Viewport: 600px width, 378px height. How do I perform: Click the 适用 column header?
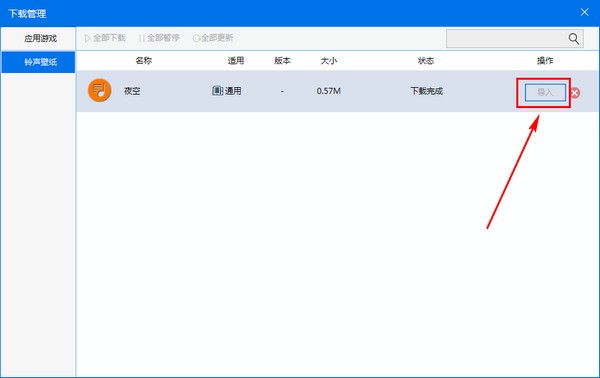[235, 60]
